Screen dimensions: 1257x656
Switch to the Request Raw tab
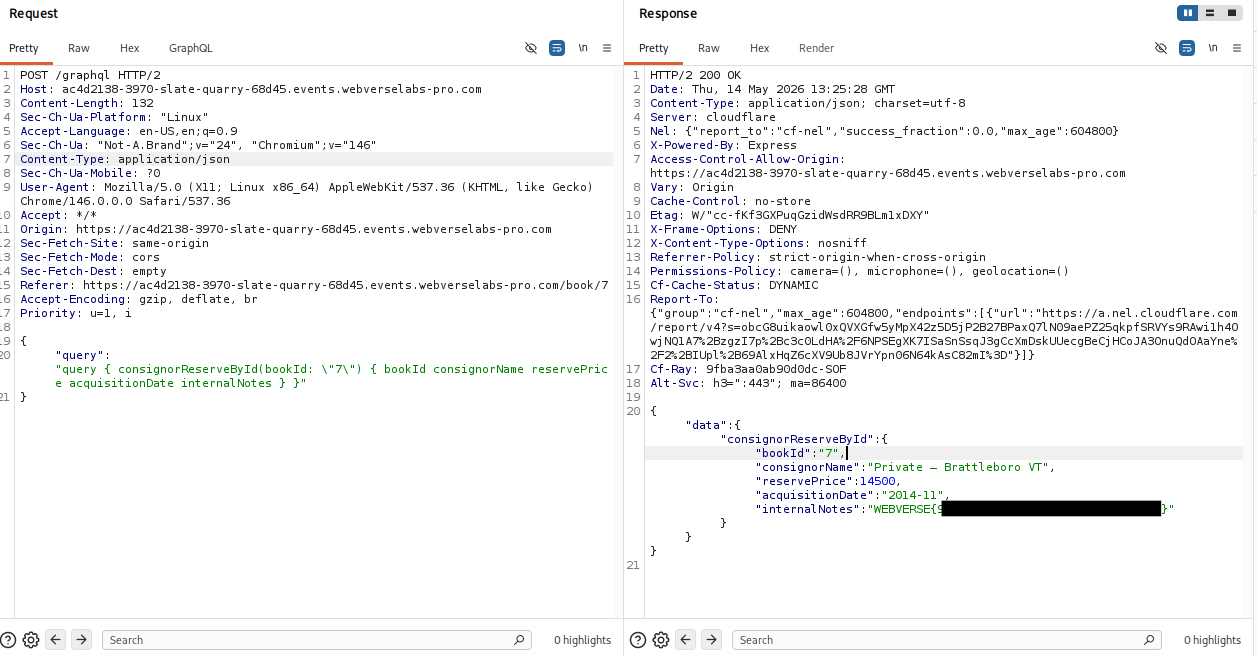79,48
